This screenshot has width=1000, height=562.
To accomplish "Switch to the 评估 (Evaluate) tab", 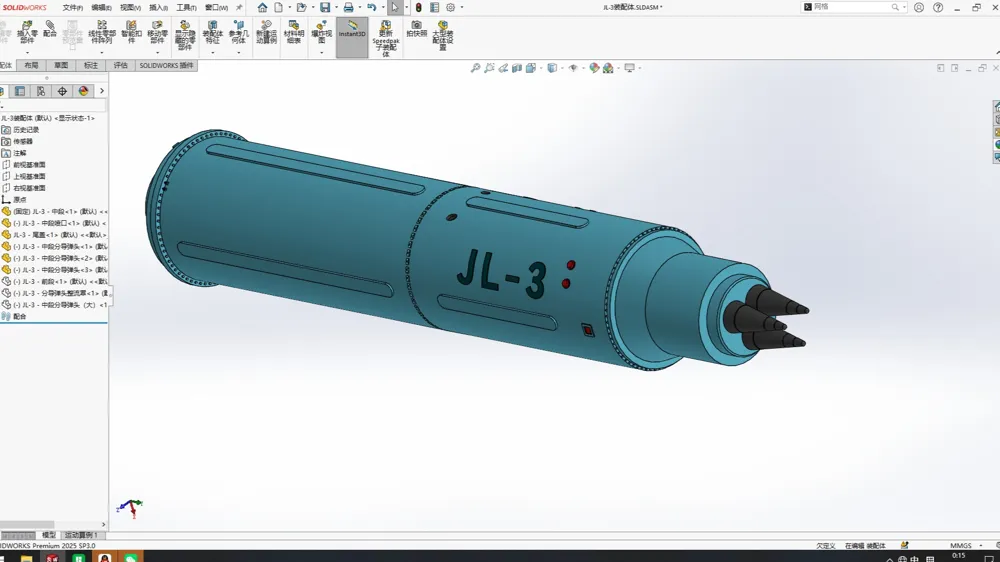I will pos(121,65).
